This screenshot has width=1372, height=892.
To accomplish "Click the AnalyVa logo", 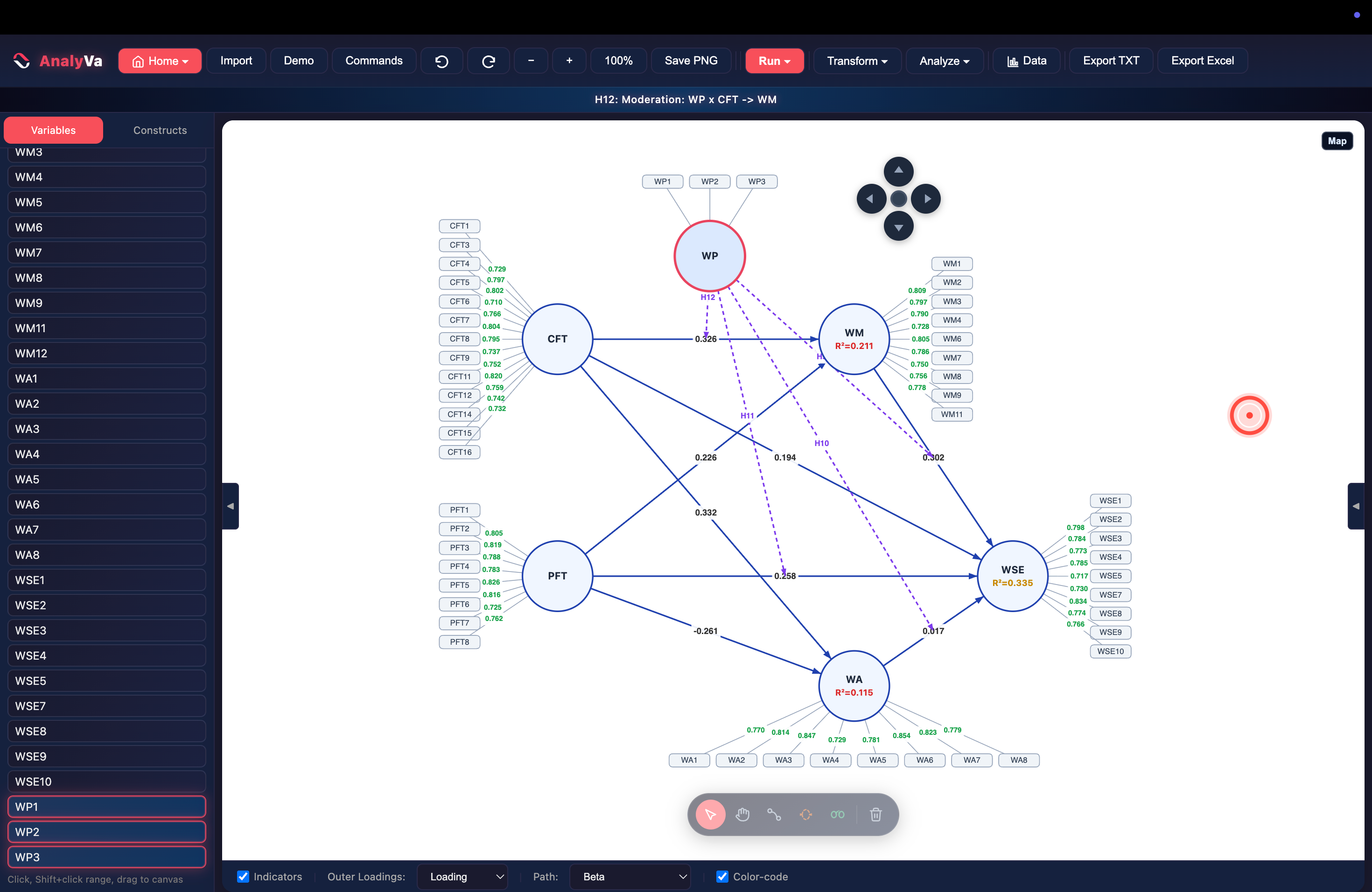I will 58,61.
